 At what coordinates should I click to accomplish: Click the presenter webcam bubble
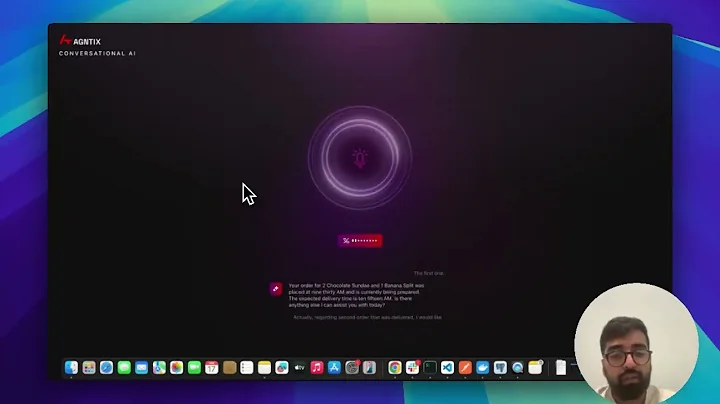pyautogui.click(x=636, y=343)
